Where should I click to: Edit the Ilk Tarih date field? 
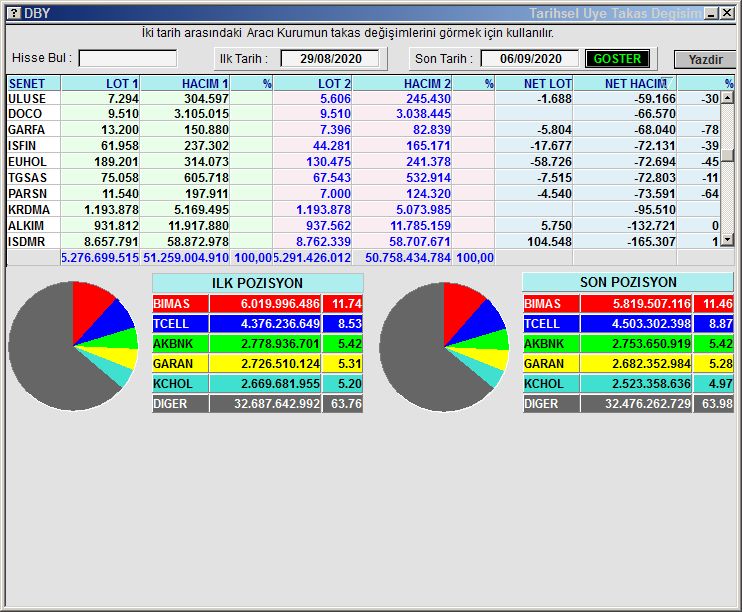(x=330, y=59)
